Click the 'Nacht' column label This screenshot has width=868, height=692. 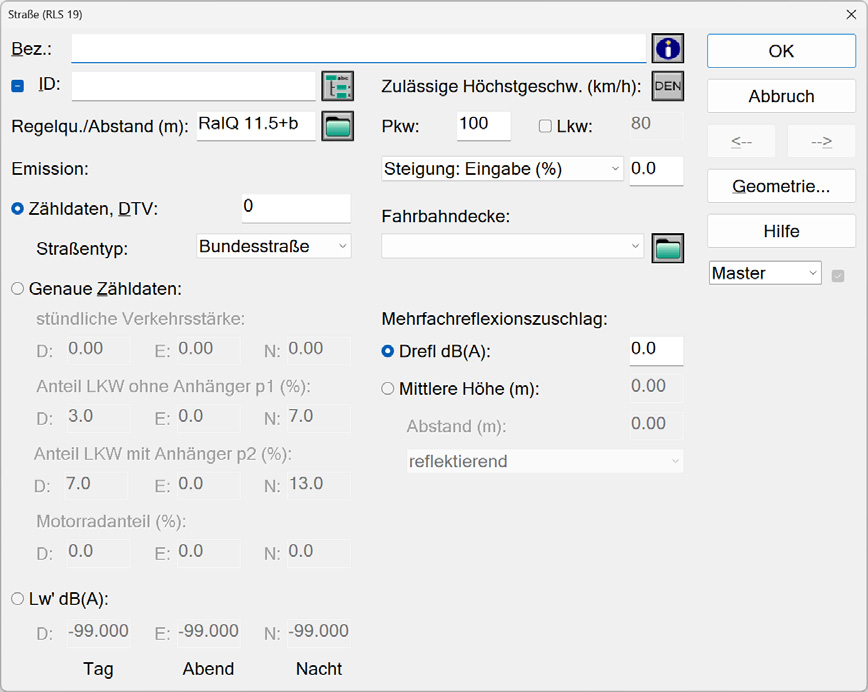[319, 669]
